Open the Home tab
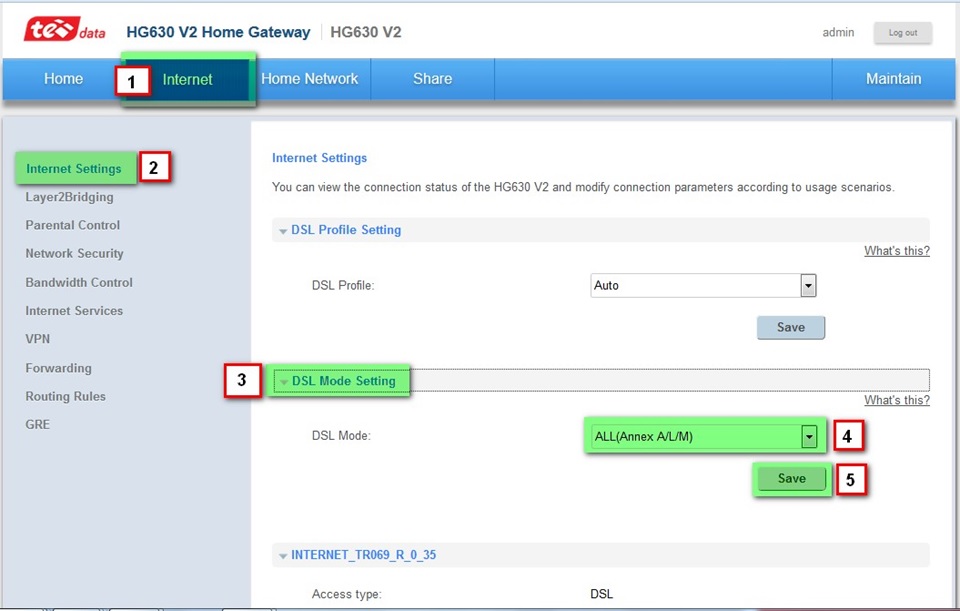This screenshot has height=611, width=960. click(63, 79)
